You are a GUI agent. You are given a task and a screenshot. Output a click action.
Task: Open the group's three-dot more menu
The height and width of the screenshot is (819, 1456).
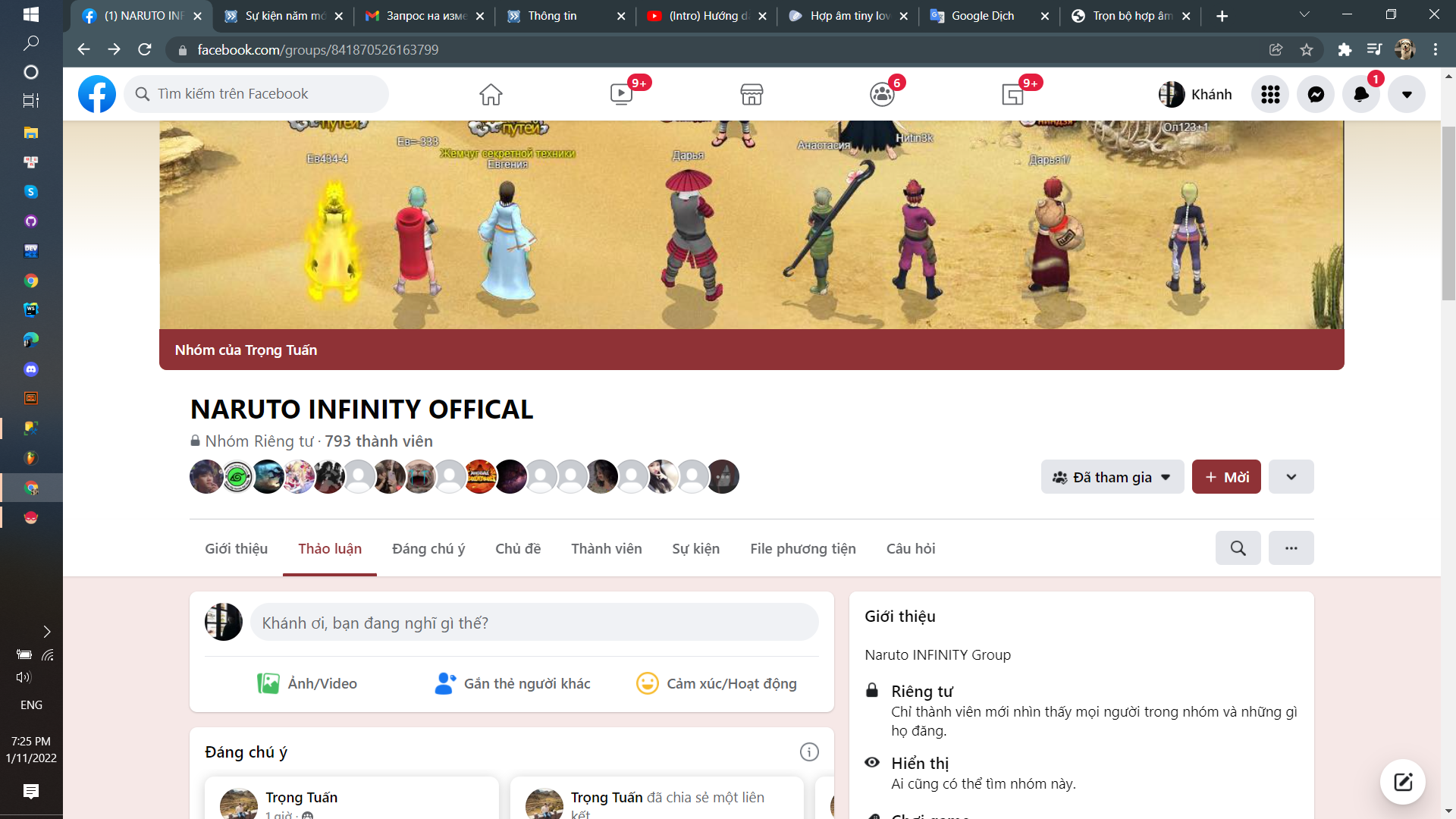coord(1291,548)
